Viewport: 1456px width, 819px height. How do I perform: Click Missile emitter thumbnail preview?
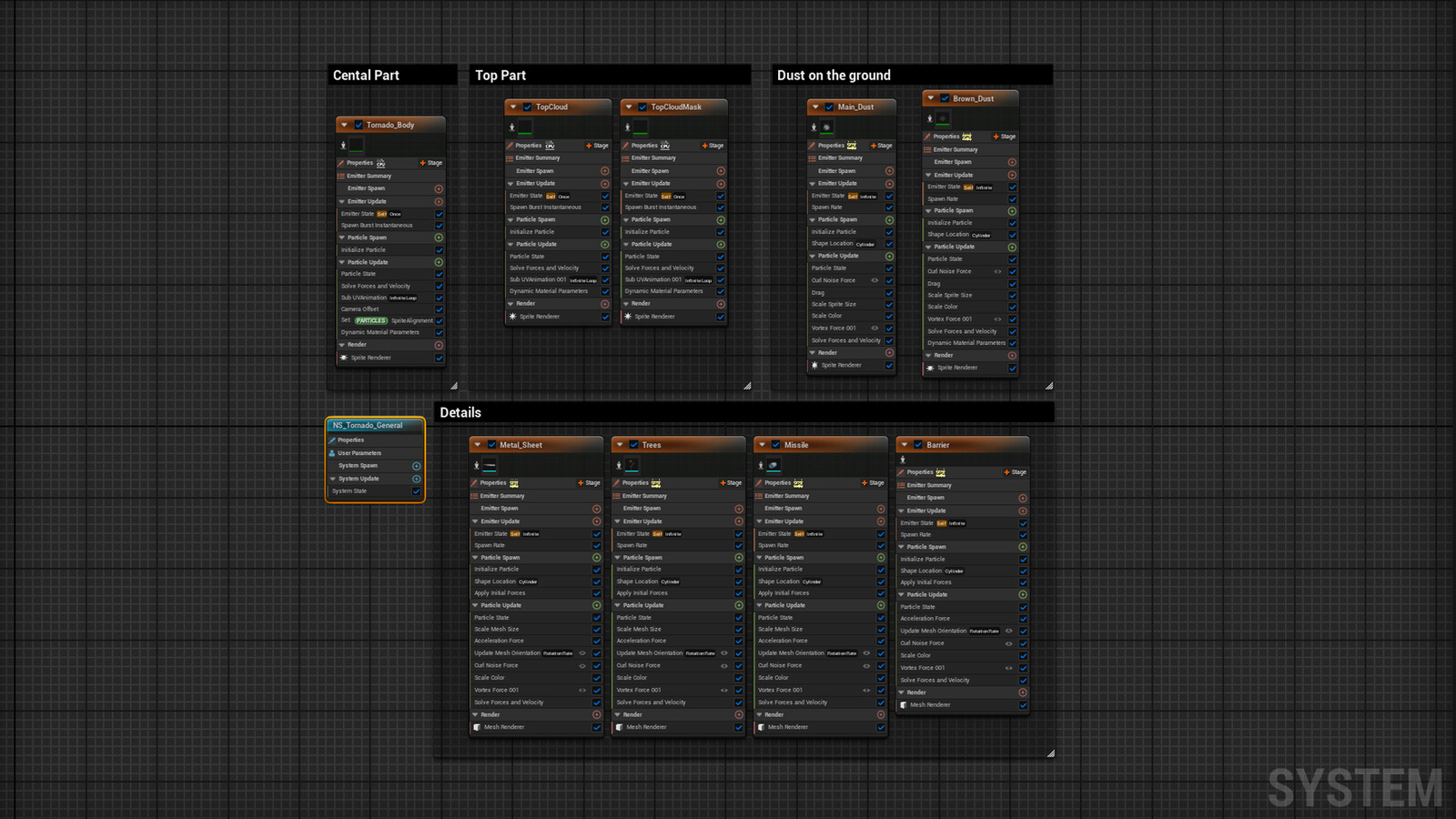coord(773,465)
